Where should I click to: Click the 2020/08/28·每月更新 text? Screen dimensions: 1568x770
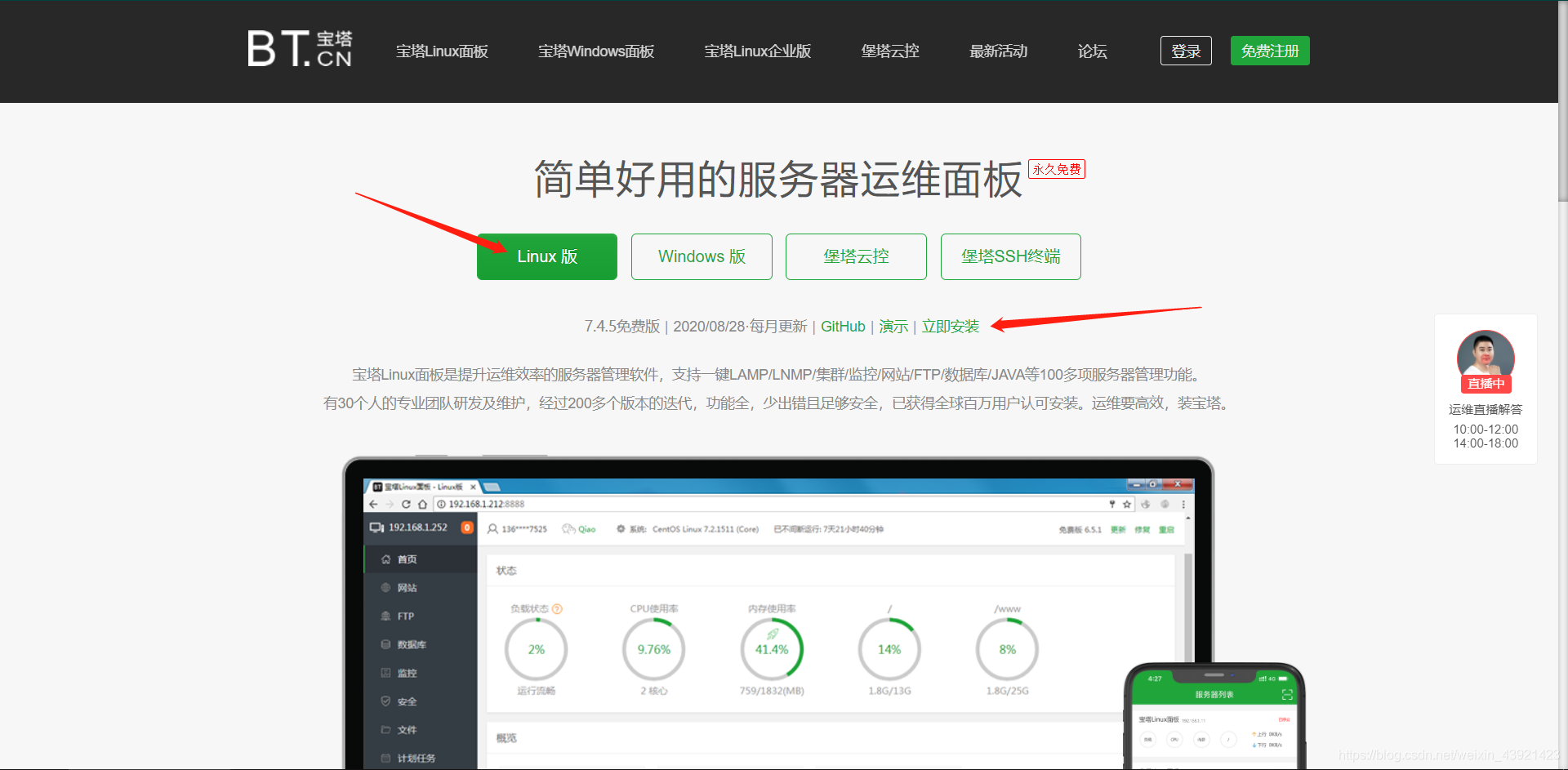(x=740, y=327)
